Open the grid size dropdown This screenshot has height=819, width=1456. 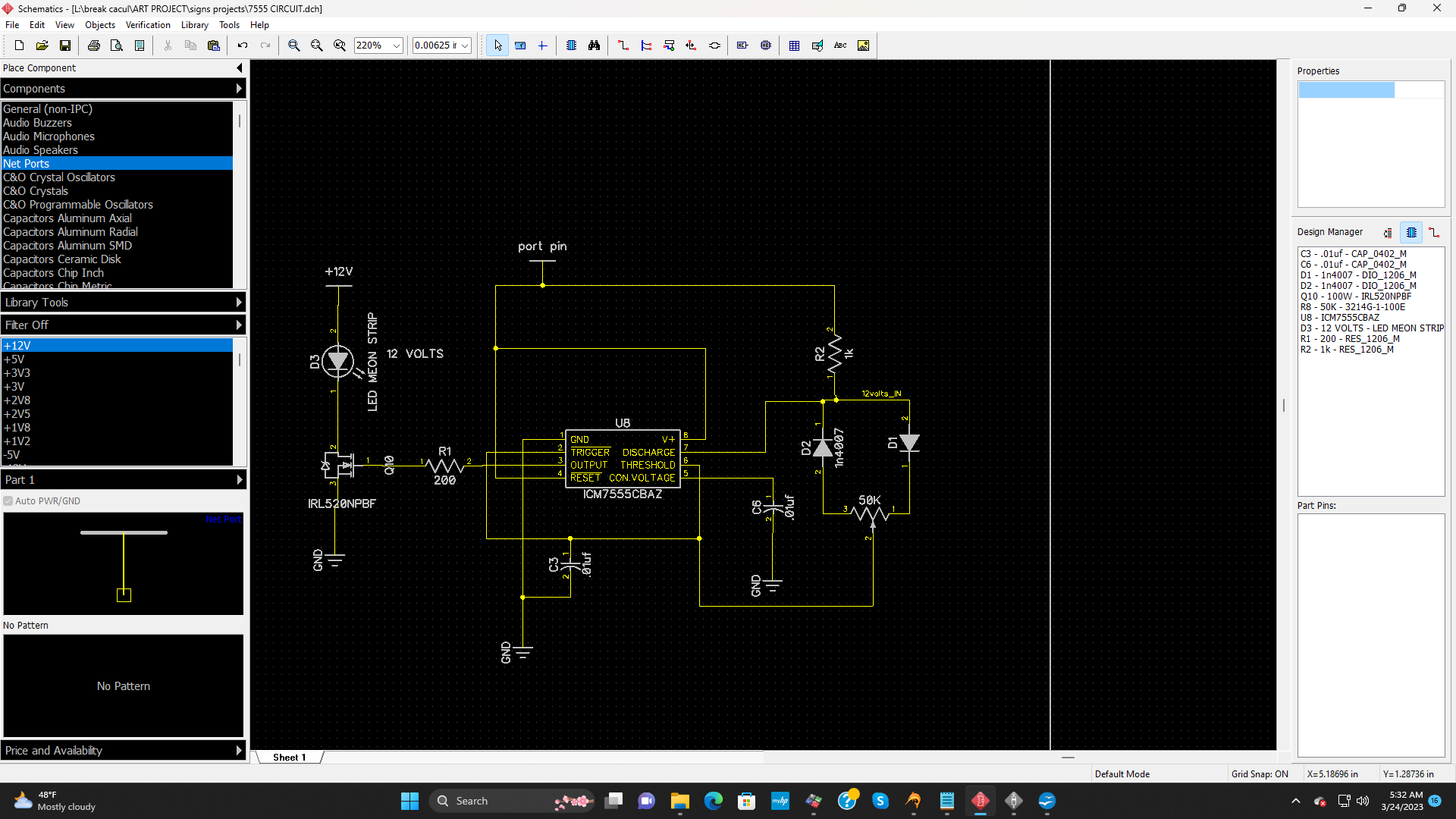pos(465,45)
